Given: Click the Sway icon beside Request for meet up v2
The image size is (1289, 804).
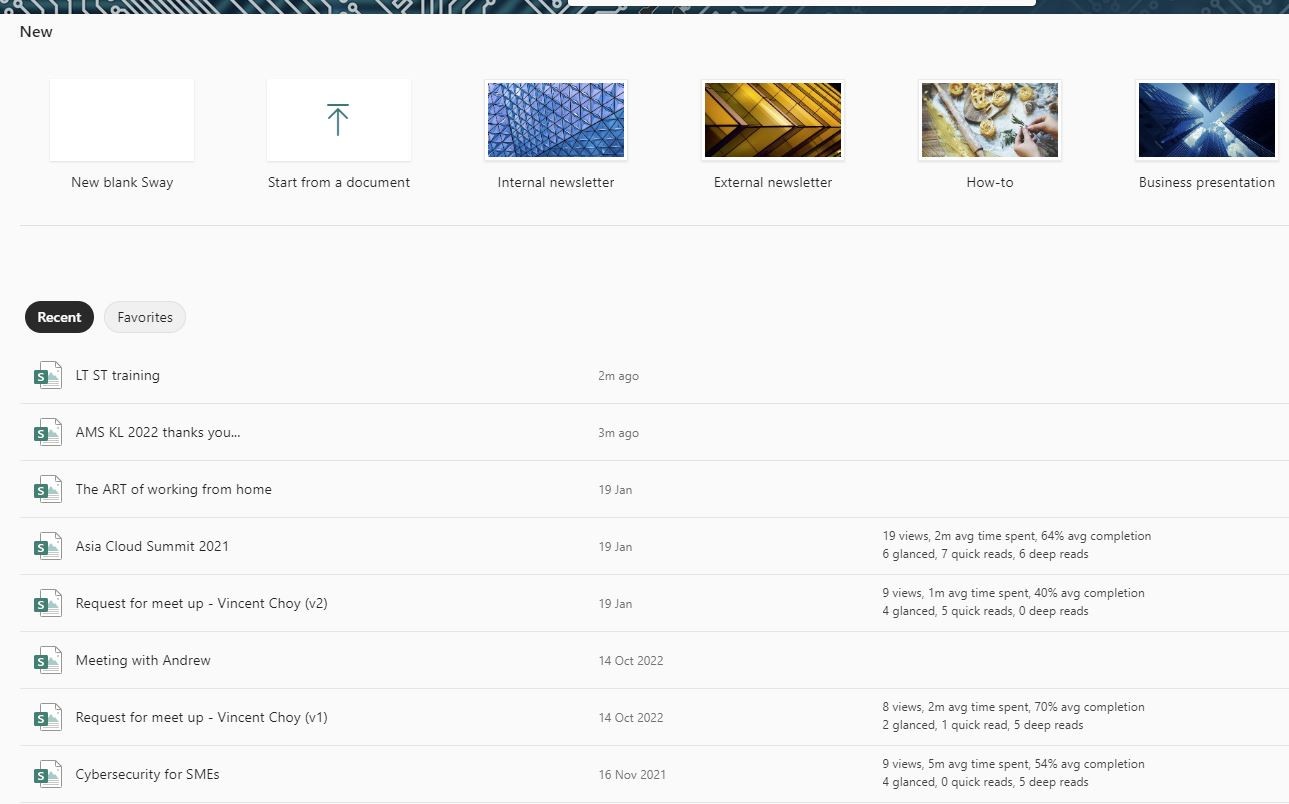Looking at the screenshot, I should 47,603.
